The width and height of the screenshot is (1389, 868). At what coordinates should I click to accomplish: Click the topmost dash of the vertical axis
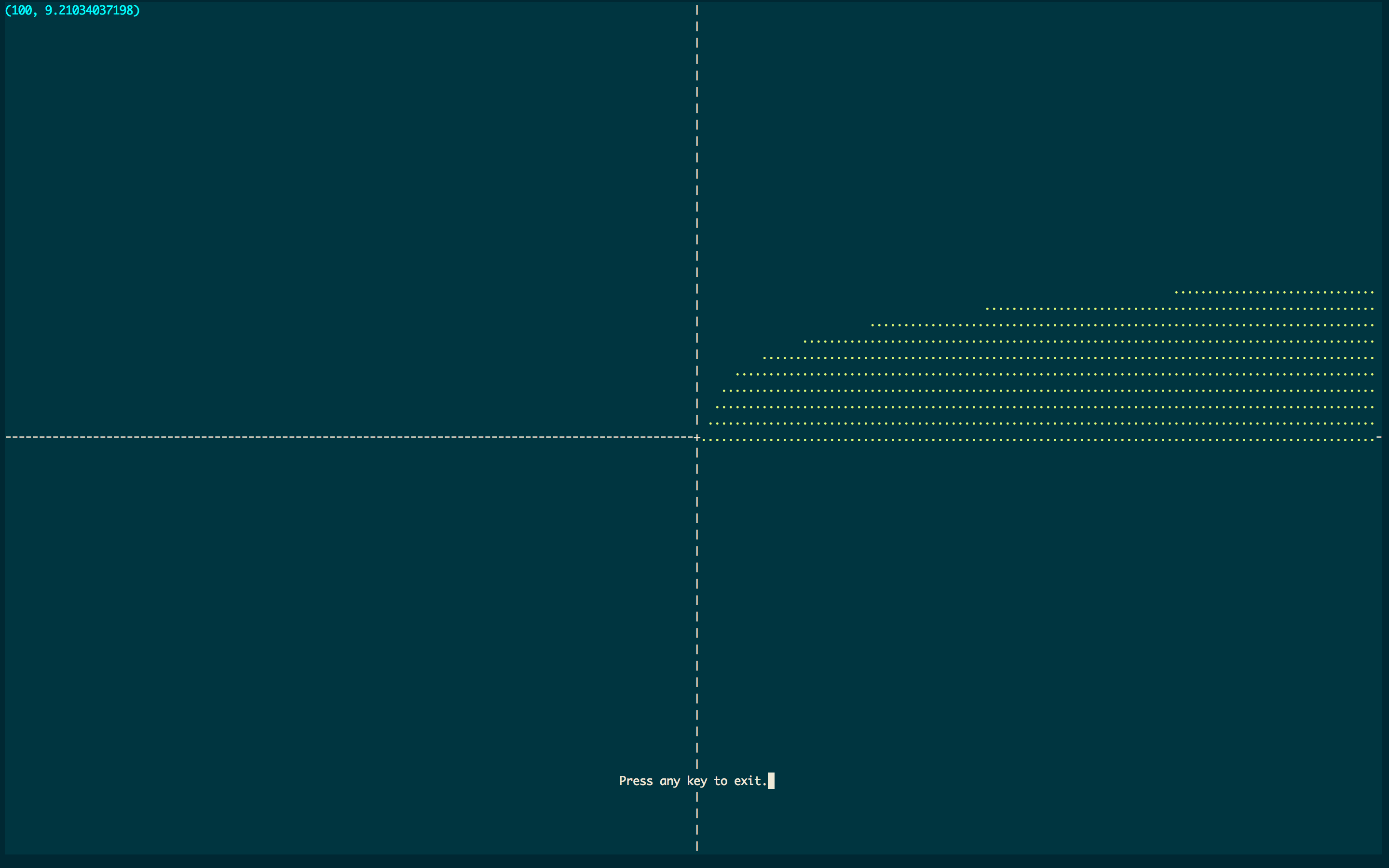697,10
